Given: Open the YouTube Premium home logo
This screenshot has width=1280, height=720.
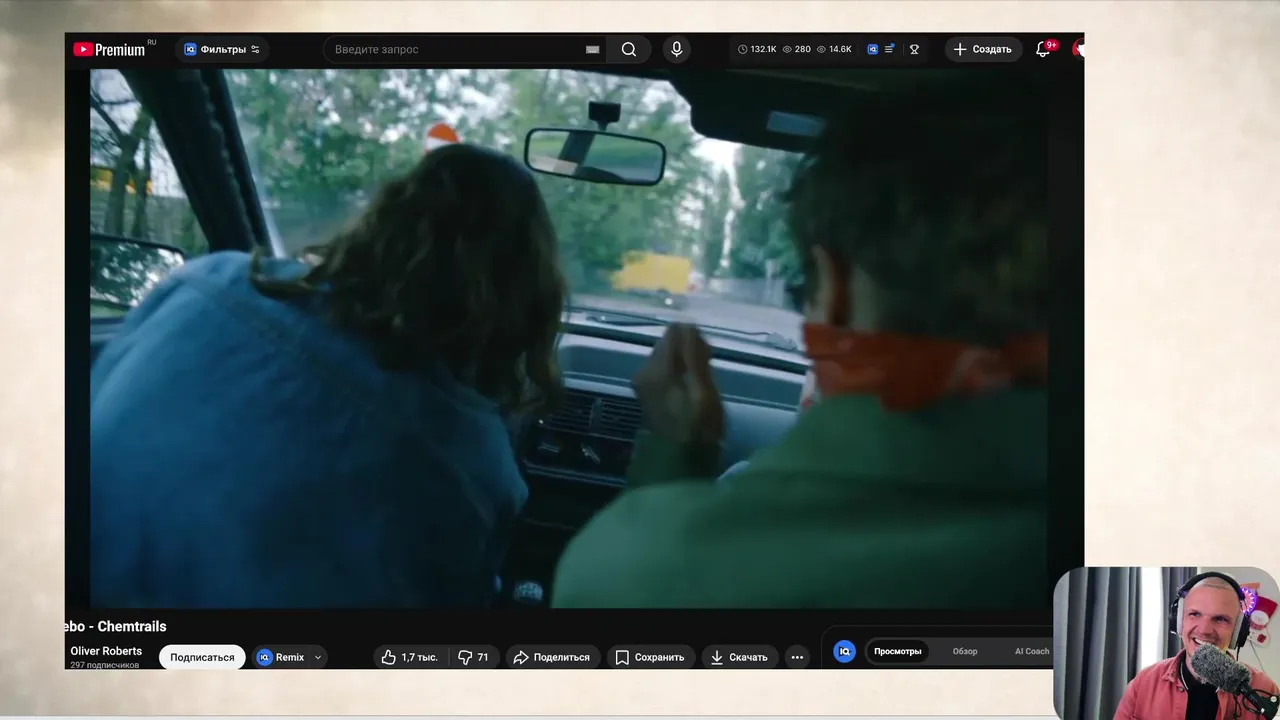Looking at the screenshot, I should click(x=110, y=49).
